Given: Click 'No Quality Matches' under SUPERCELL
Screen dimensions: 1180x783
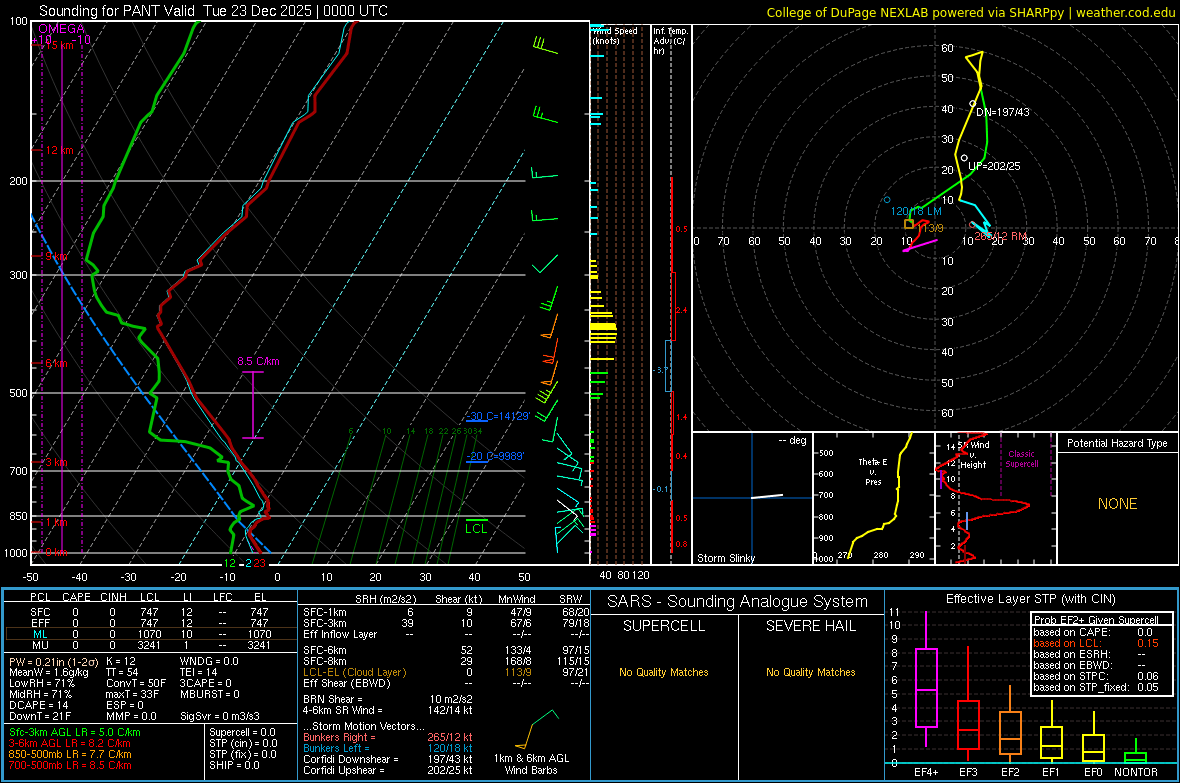Looking at the screenshot, I should 664,672.
